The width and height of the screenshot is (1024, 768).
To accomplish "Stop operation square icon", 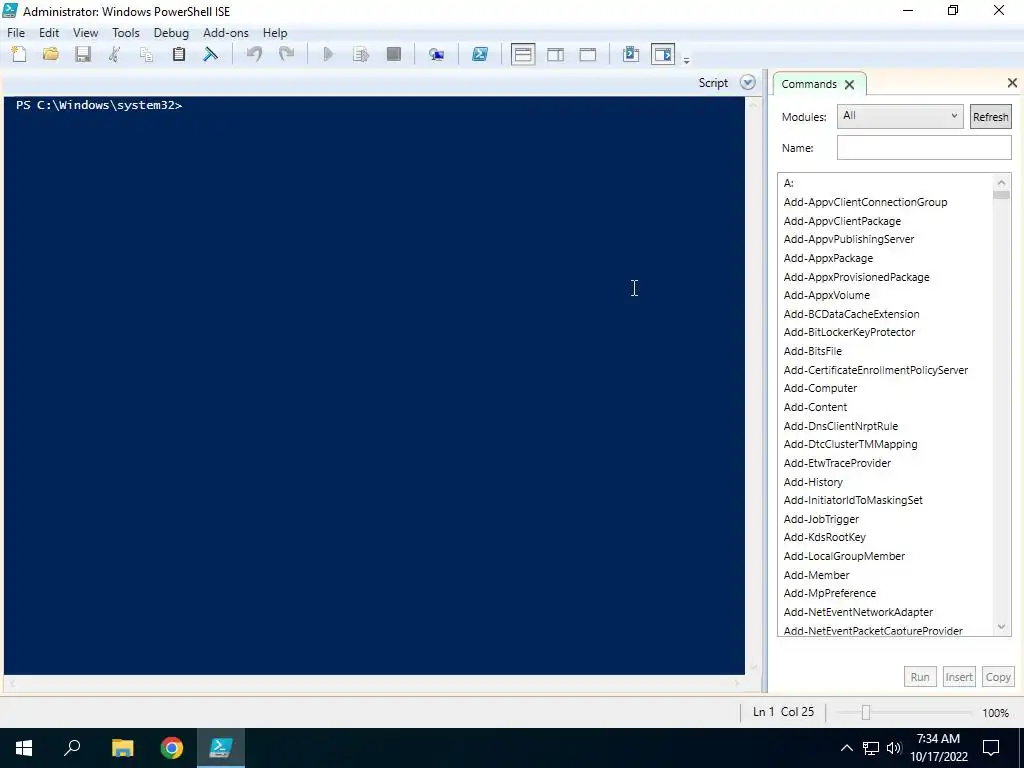I will click(393, 54).
